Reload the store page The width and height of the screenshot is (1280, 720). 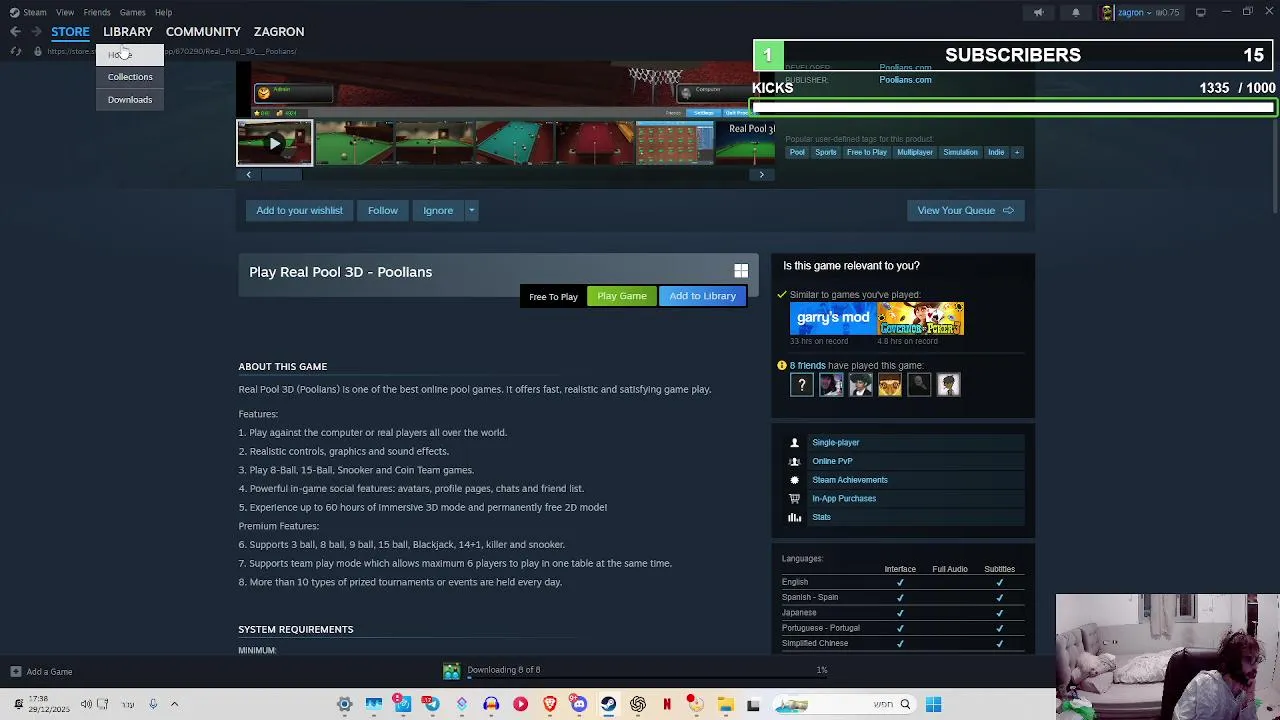15,51
